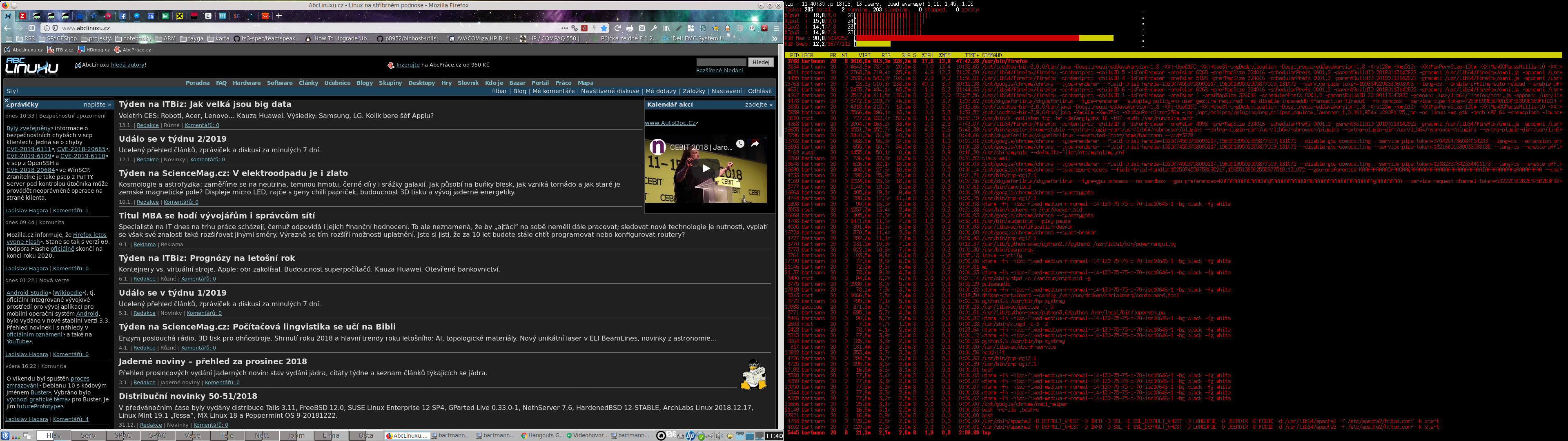Click the Hledej search button

pos(761,62)
